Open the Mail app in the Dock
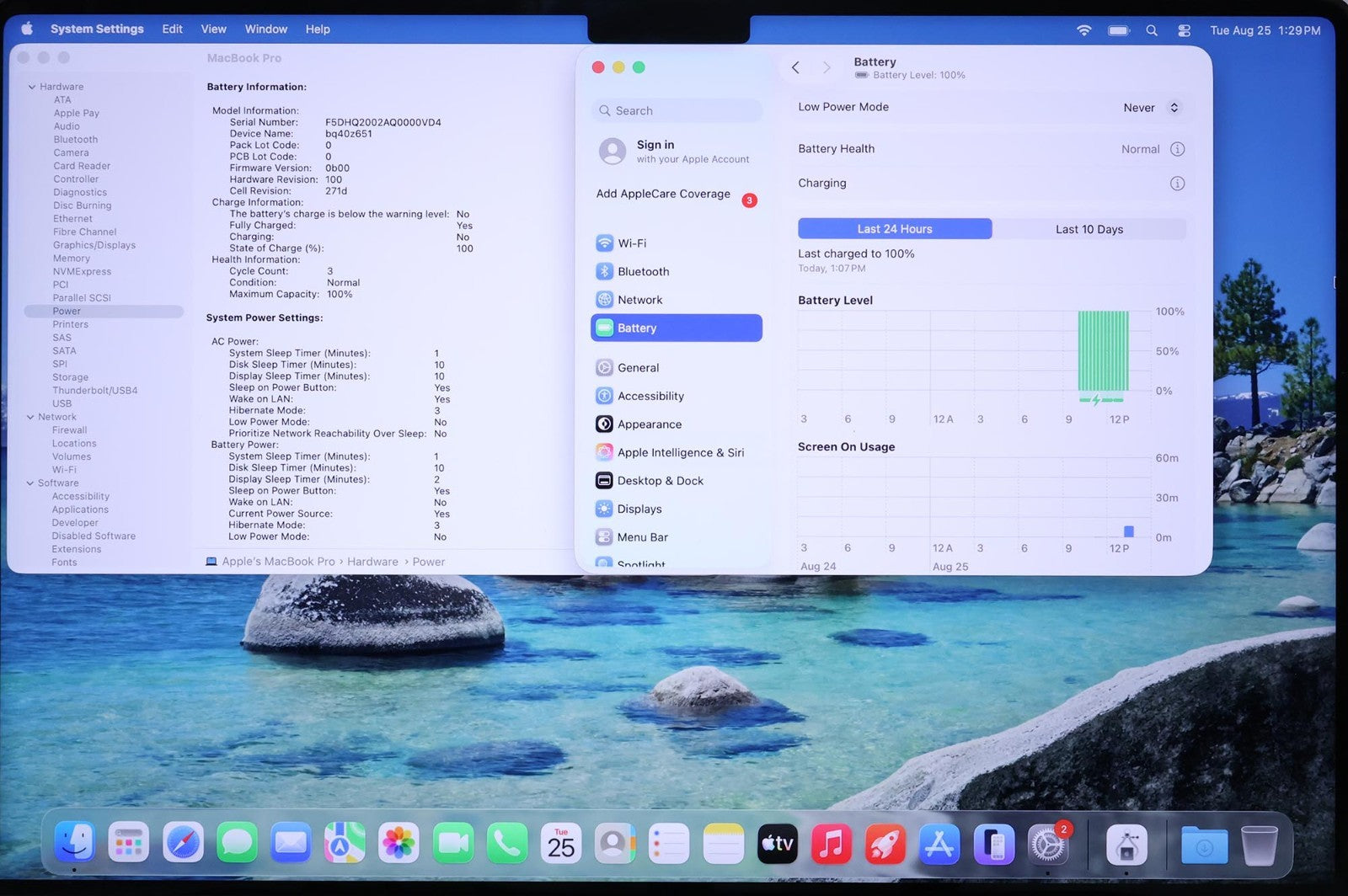This screenshot has height=896, width=1348. click(291, 843)
